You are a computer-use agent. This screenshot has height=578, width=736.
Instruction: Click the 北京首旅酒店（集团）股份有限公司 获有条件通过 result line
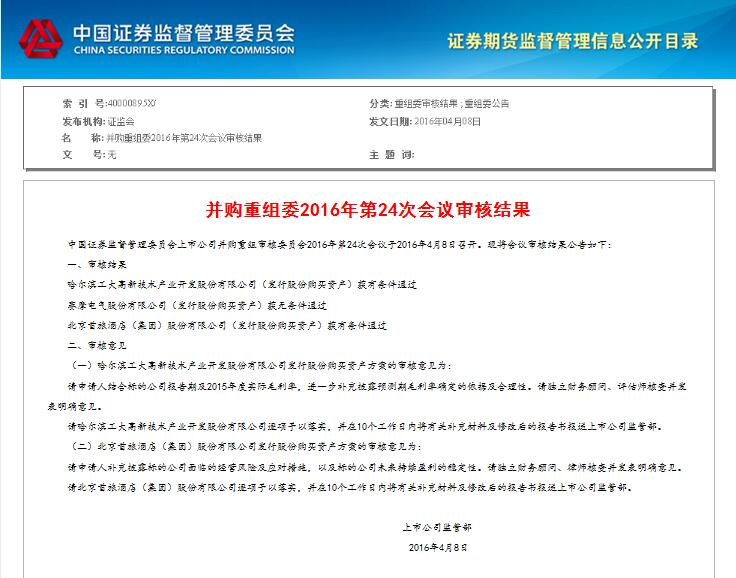pyautogui.click(x=227, y=325)
